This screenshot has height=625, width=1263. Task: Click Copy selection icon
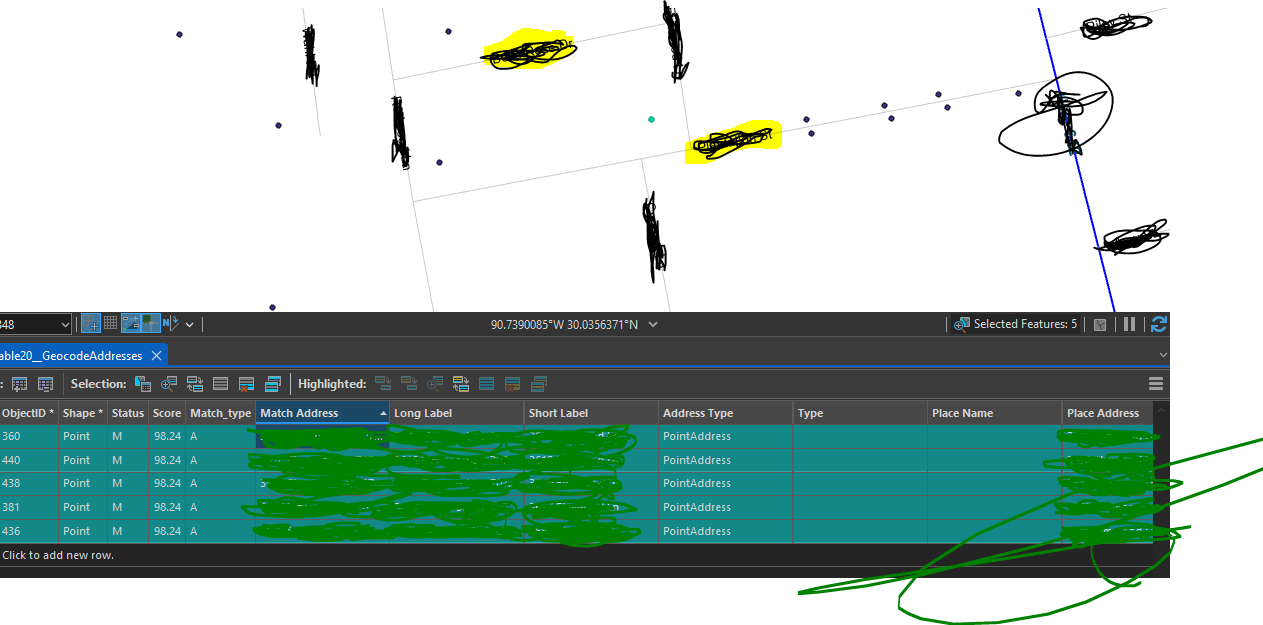(x=273, y=384)
